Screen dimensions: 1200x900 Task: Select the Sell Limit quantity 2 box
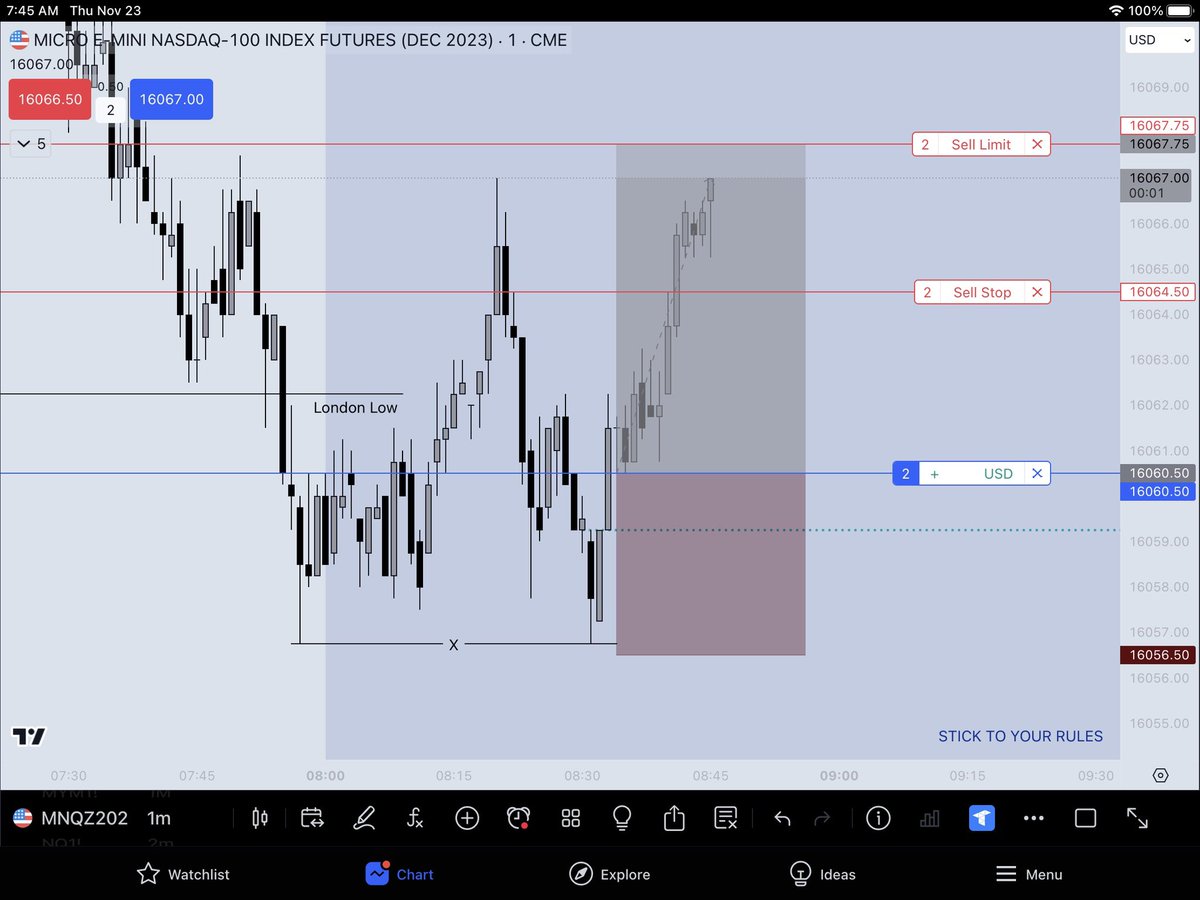click(x=925, y=144)
